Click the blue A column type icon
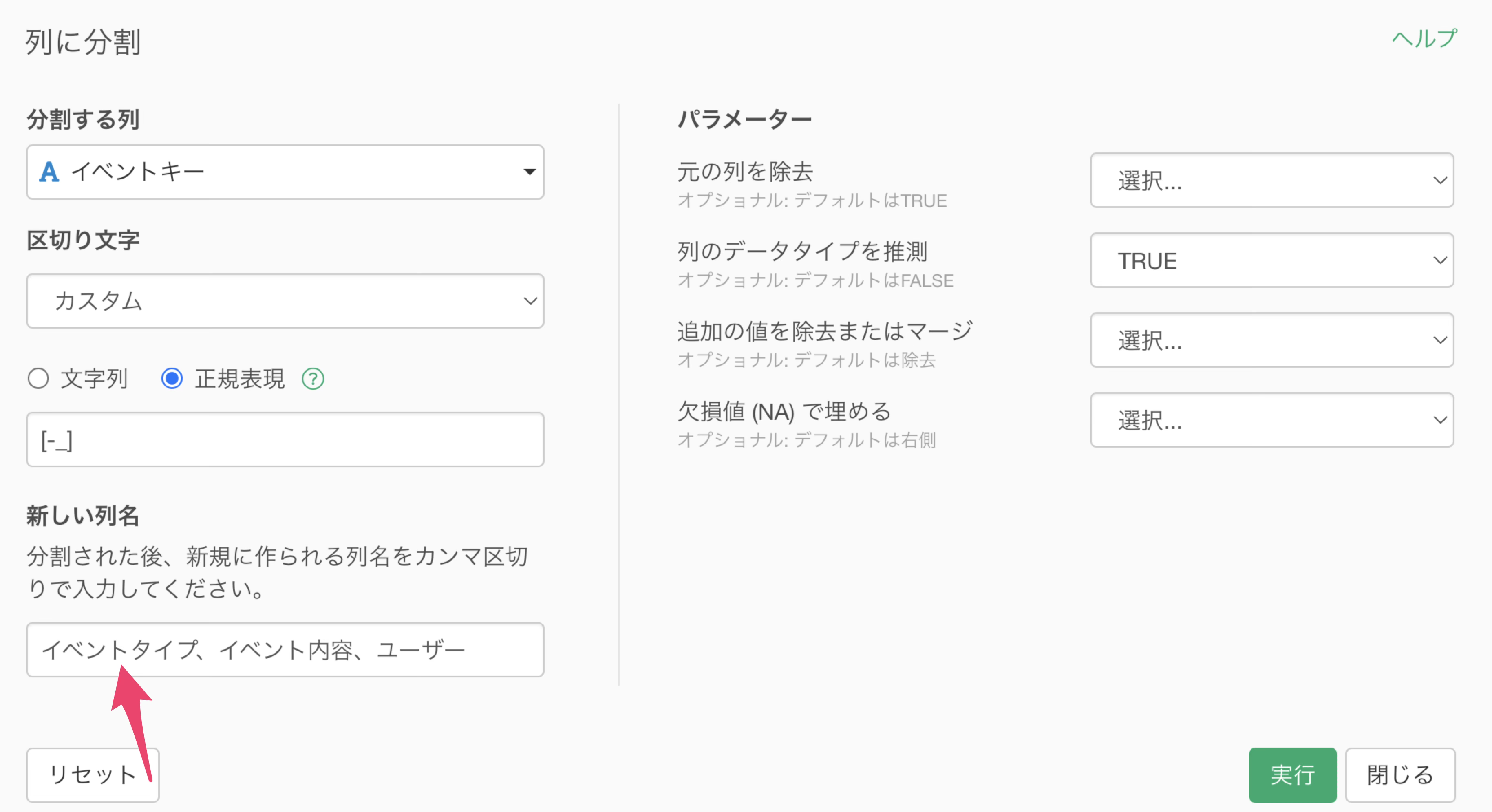1492x812 pixels. tap(49, 172)
